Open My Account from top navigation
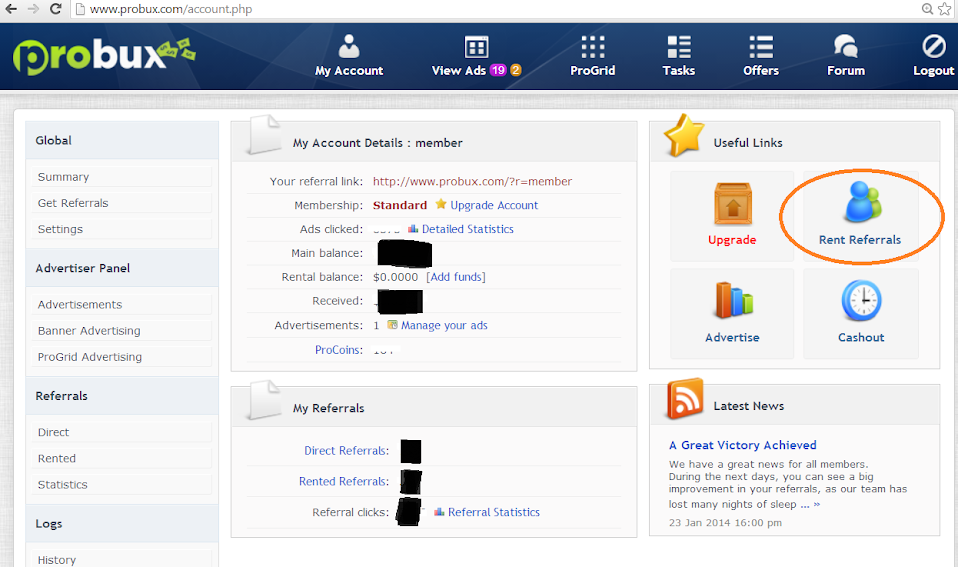Image resolution: width=958 pixels, height=567 pixels. [x=349, y=56]
